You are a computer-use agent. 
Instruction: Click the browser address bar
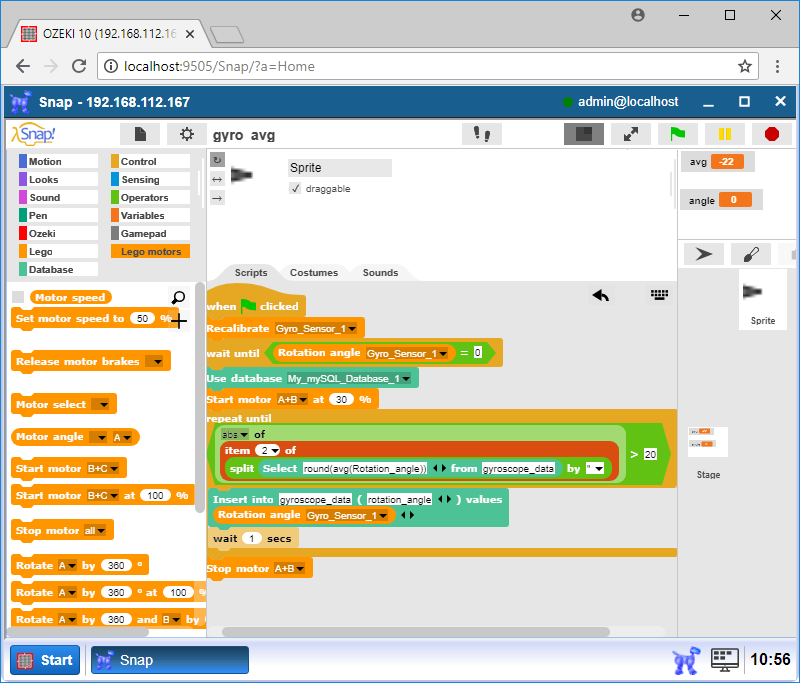pos(428,66)
